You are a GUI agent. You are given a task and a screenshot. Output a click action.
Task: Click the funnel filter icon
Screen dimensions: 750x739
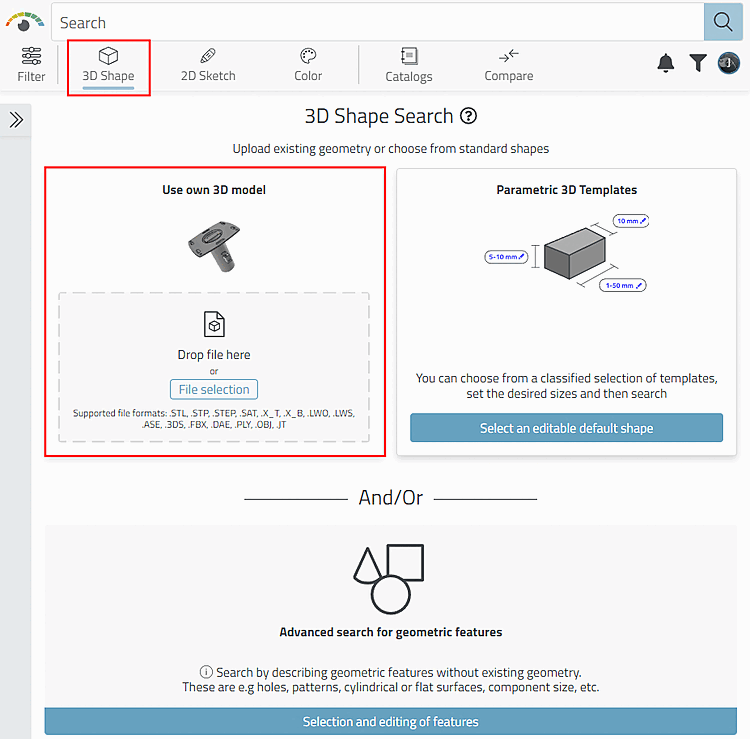698,63
